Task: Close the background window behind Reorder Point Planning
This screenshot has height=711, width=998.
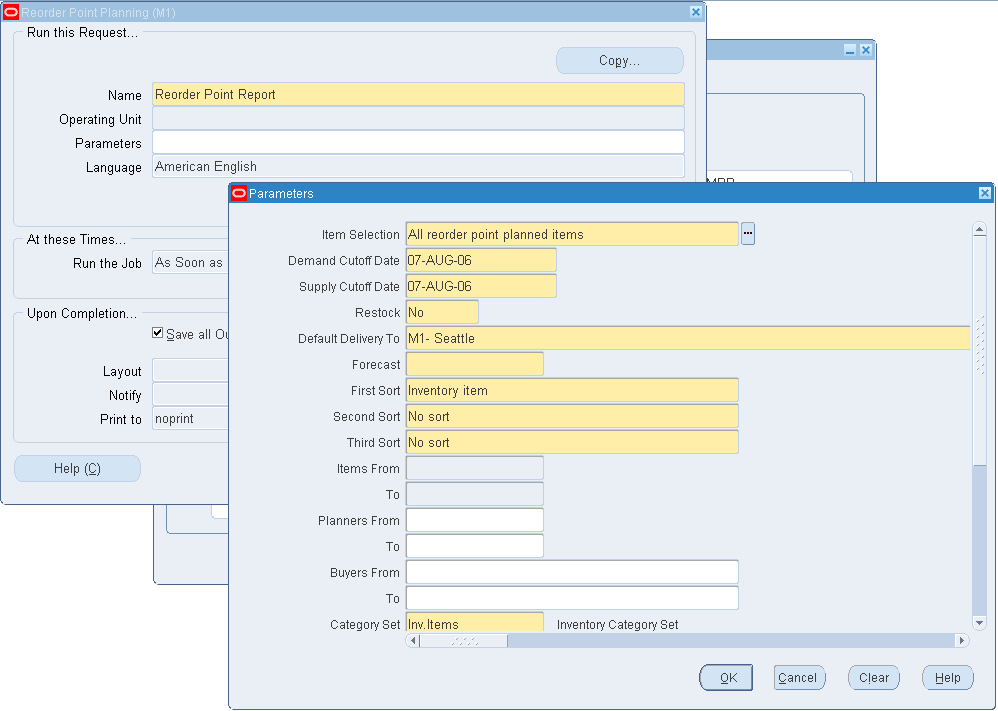Action: tap(866, 50)
